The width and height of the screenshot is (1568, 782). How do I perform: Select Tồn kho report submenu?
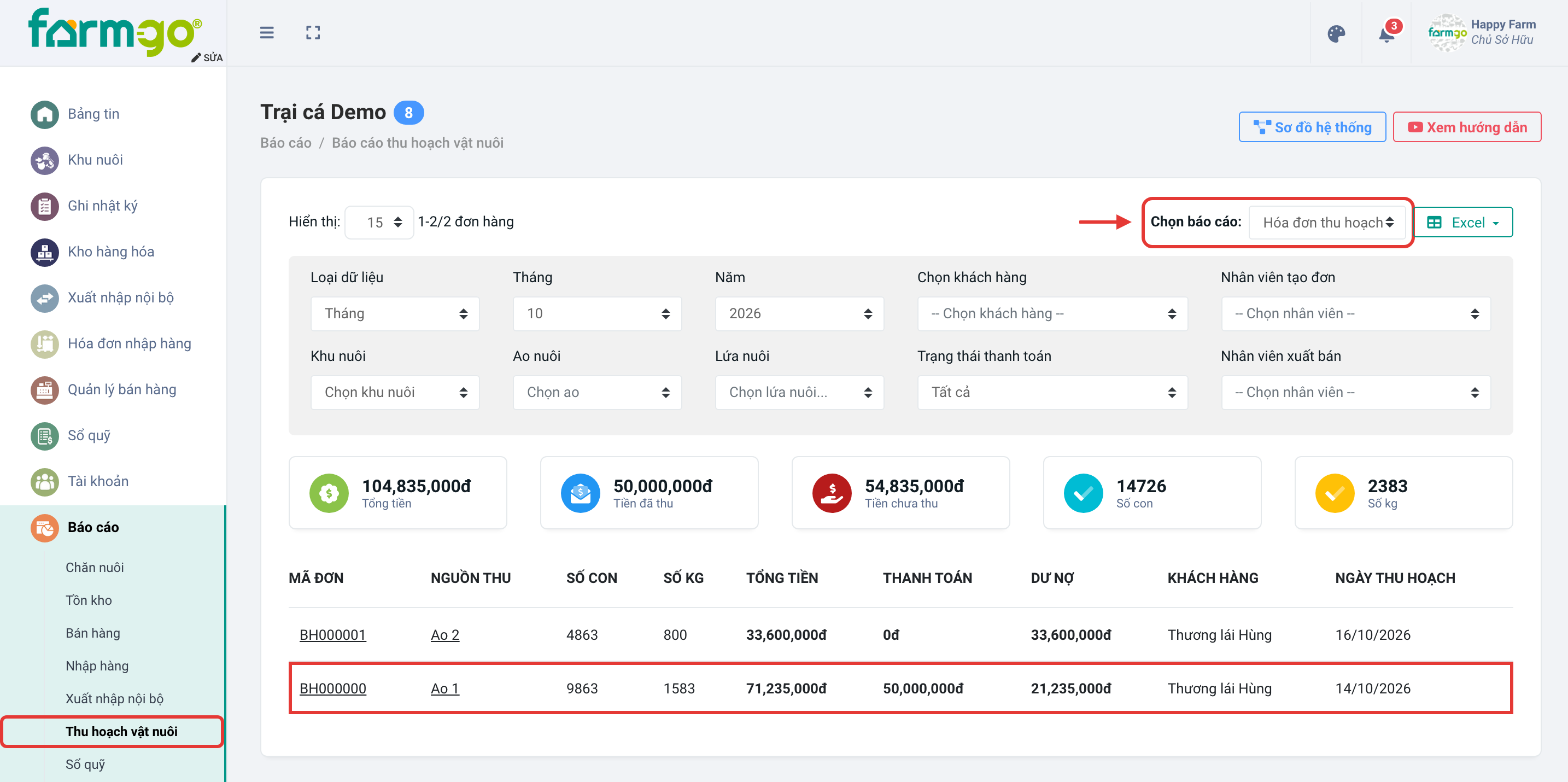[x=89, y=600]
